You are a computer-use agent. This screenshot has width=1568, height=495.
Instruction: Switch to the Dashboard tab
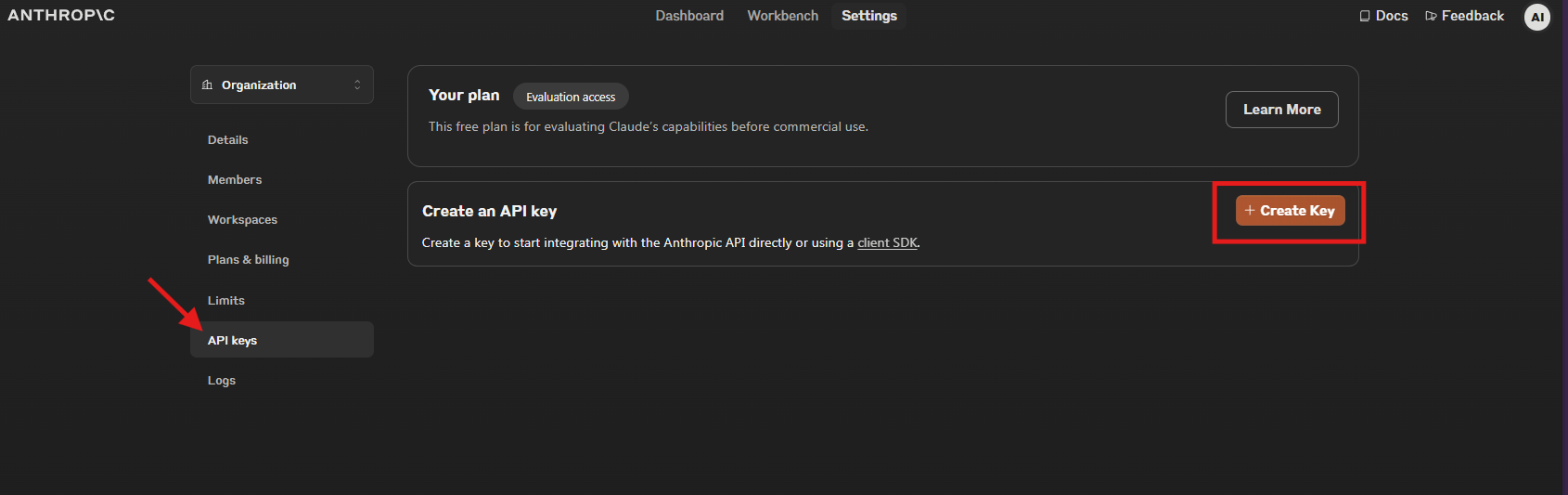pyautogui.click(x=689, y=16)
